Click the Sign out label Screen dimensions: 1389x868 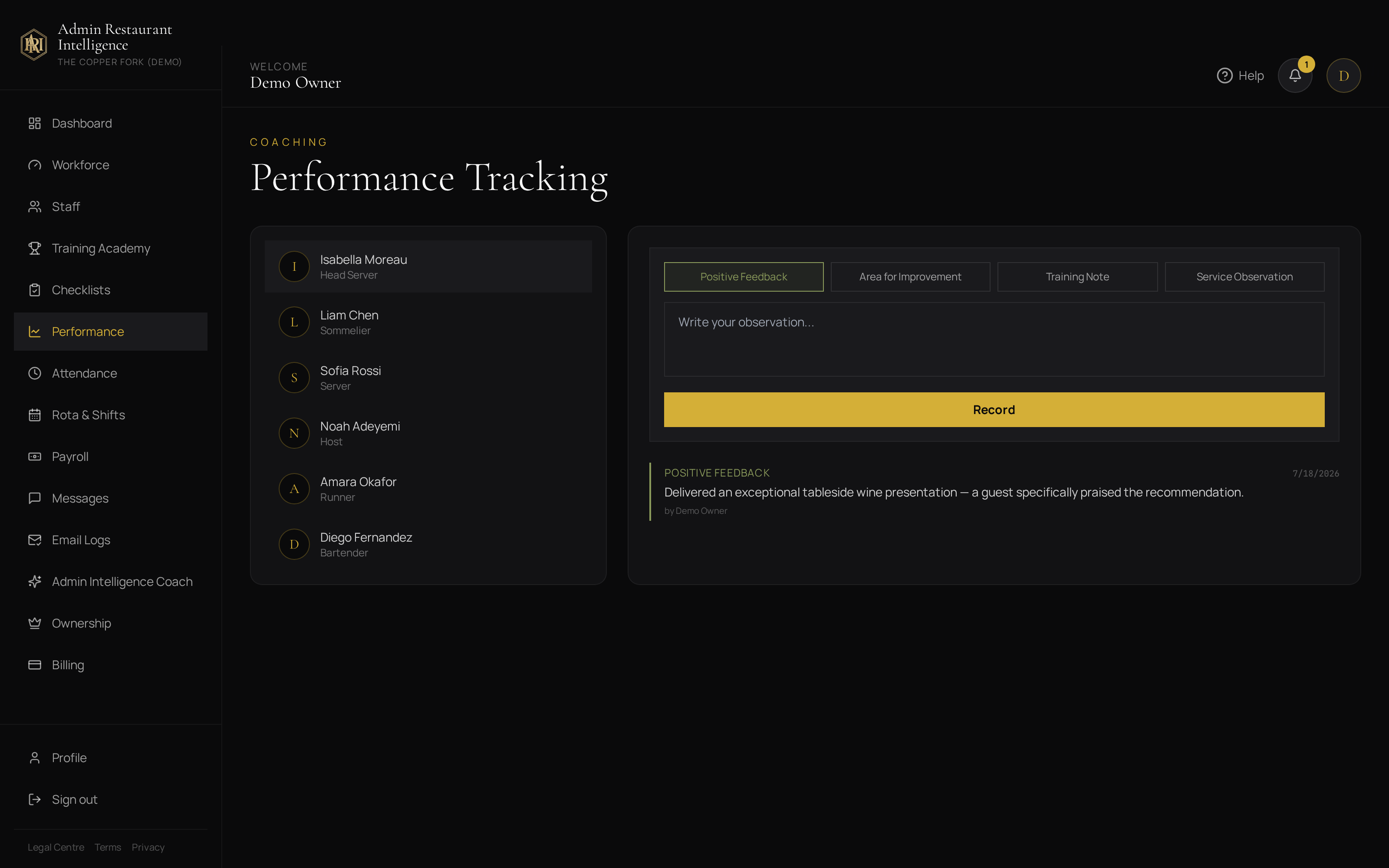click(75, 800)
